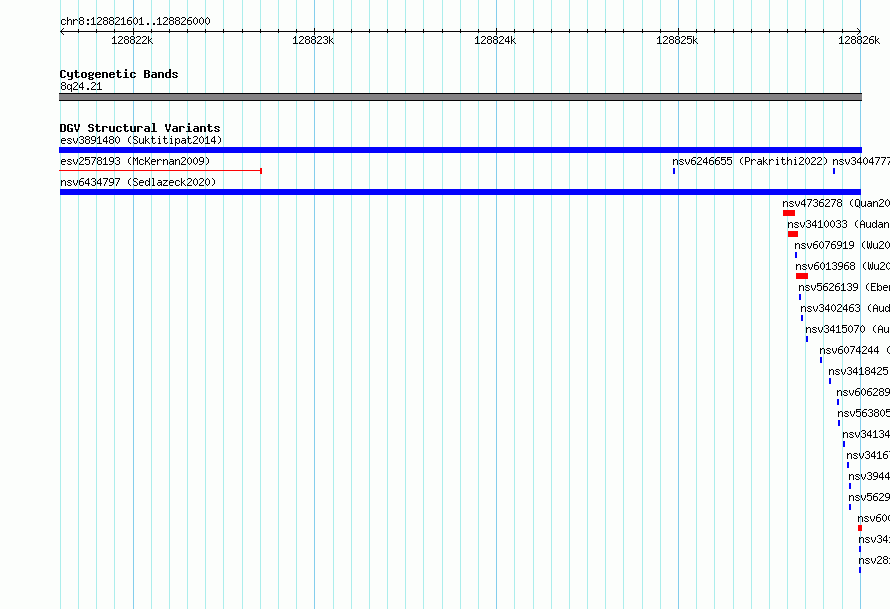The image size is (890, 609).
Task: Click the Cytogenetic Bands track title
Action: coord(119,74)
